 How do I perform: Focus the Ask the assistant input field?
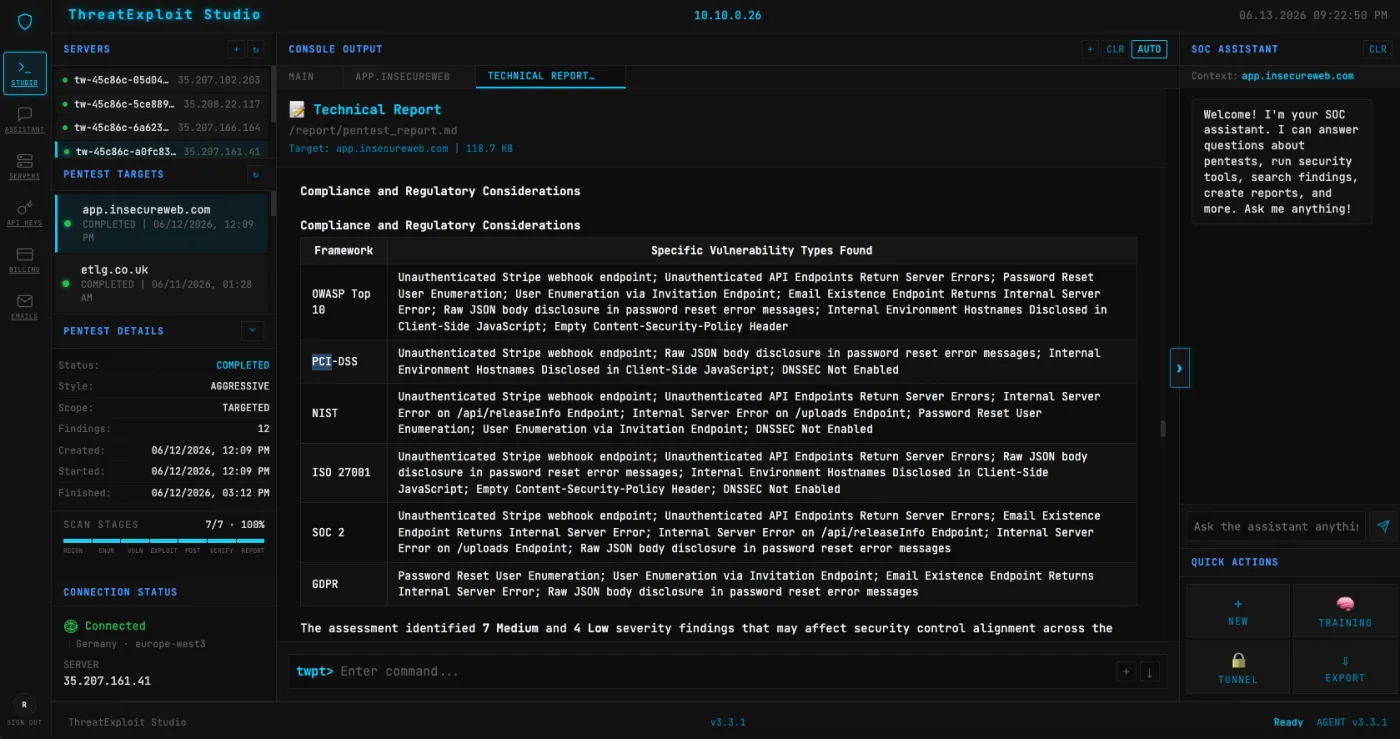pyautogui.click(x=1276, y=526)
